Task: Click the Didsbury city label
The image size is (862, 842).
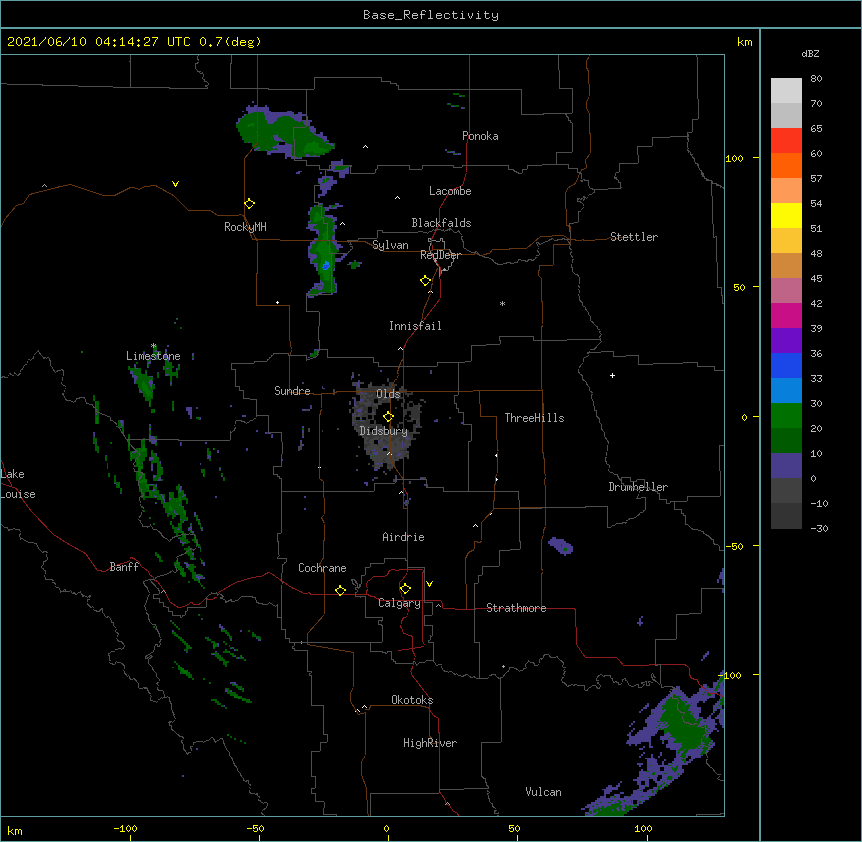Action: pyautogui.click(x=384, y=431)
